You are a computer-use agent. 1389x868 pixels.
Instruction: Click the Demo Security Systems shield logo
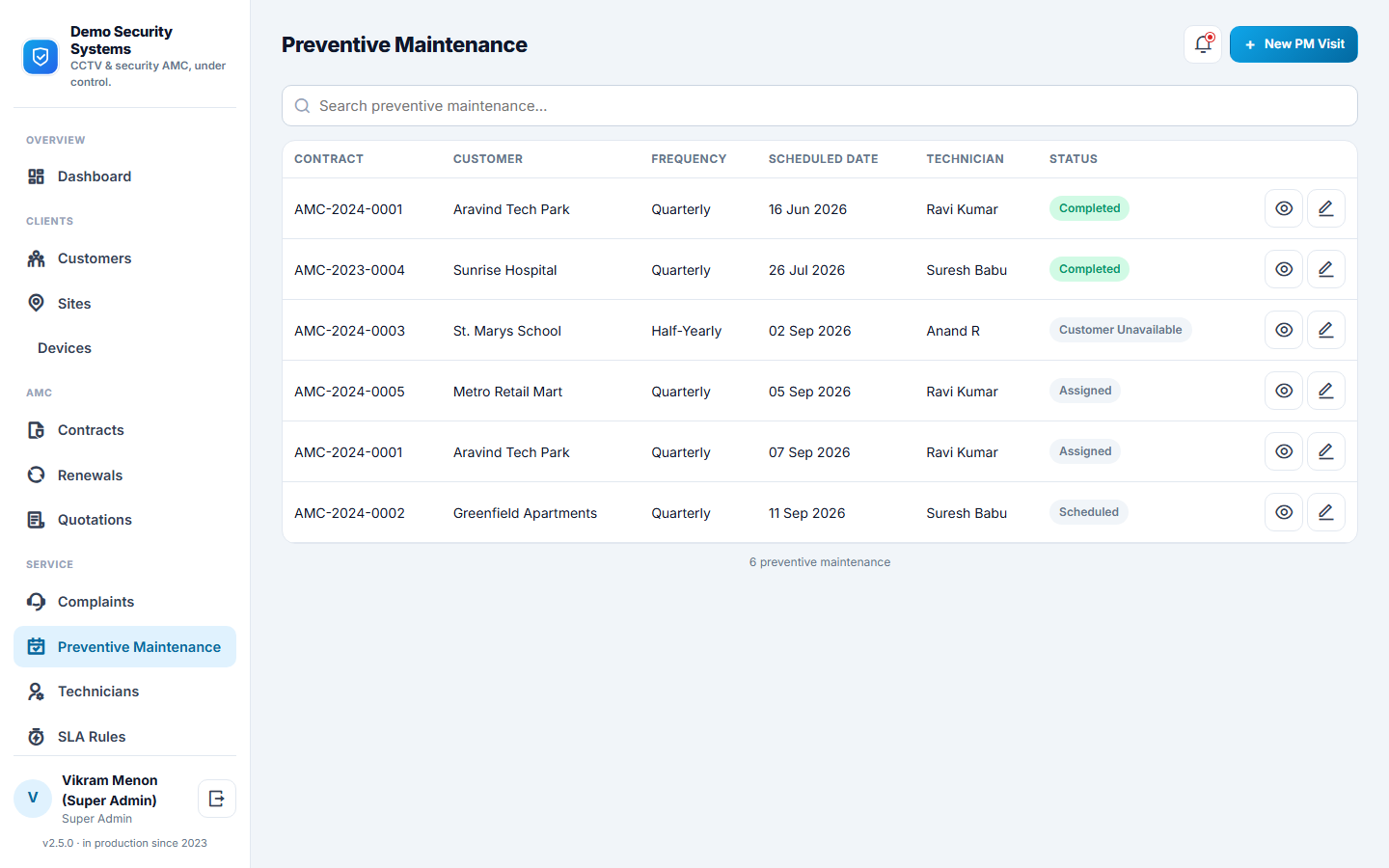pyautogui.click(x=41, y=57)
